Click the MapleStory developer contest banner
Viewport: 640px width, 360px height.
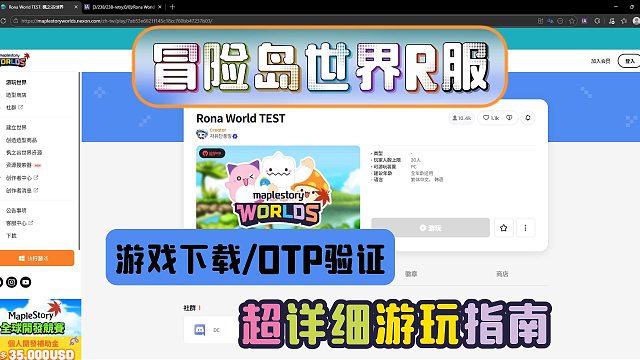tap(40, 329)
